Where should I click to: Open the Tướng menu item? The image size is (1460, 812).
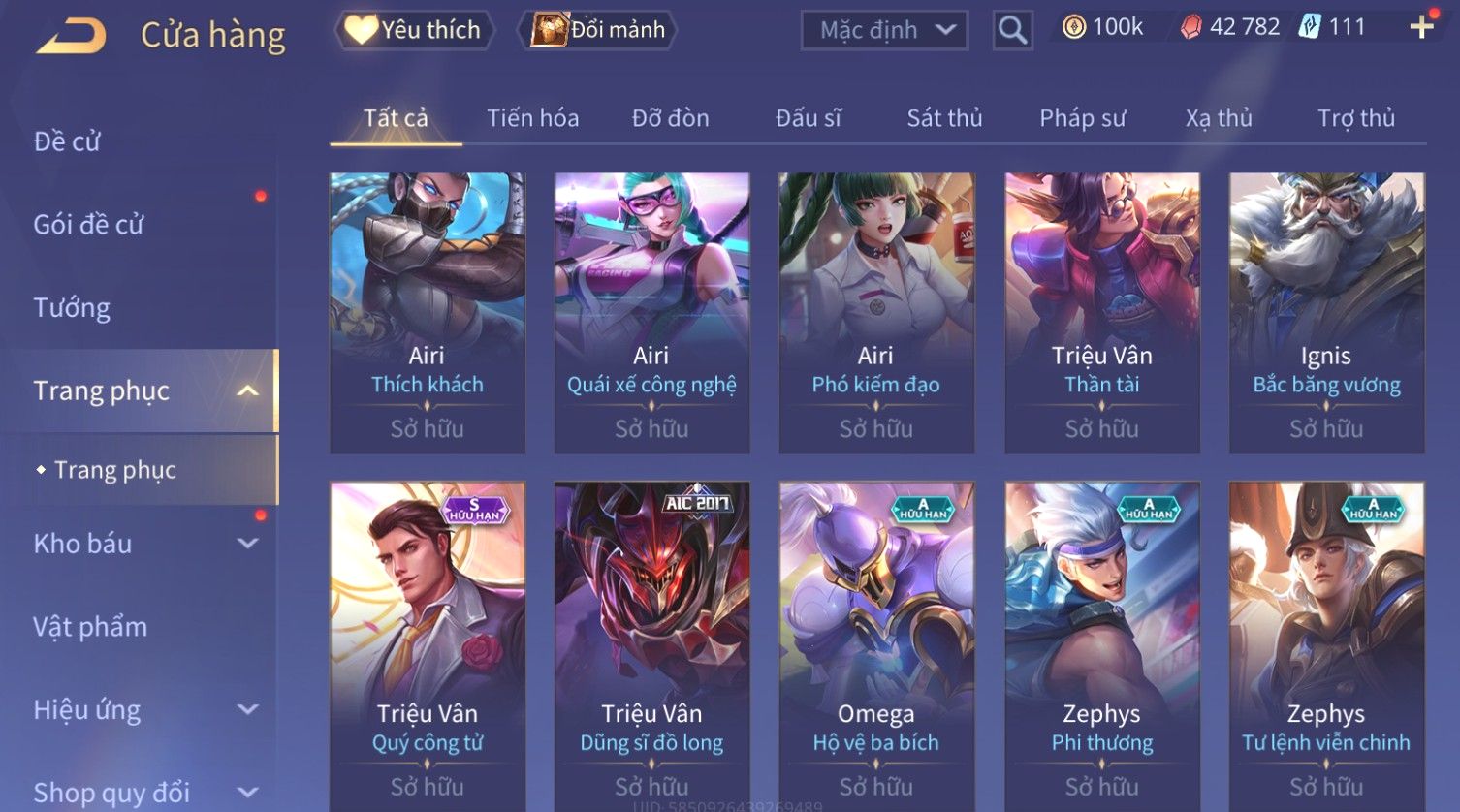click(x=72, y=308)
